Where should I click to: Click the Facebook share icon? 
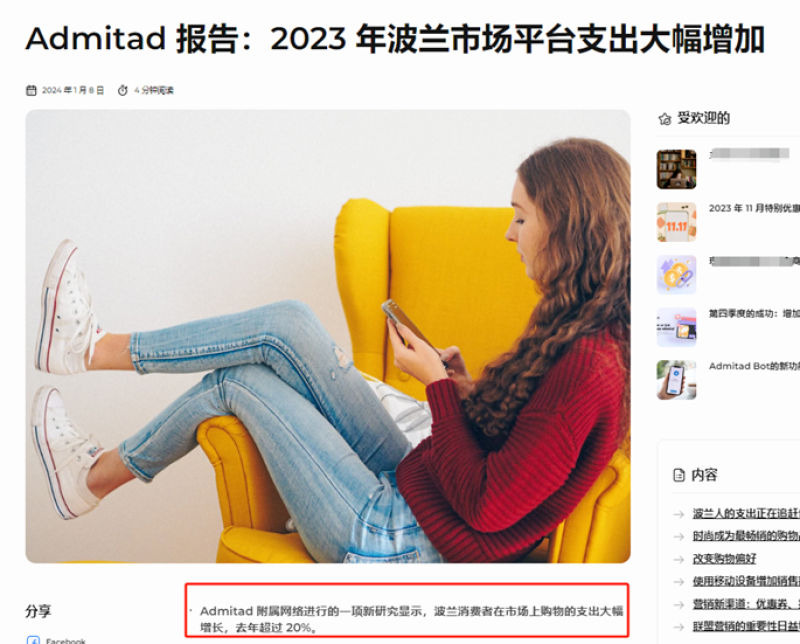coord(33,640)
